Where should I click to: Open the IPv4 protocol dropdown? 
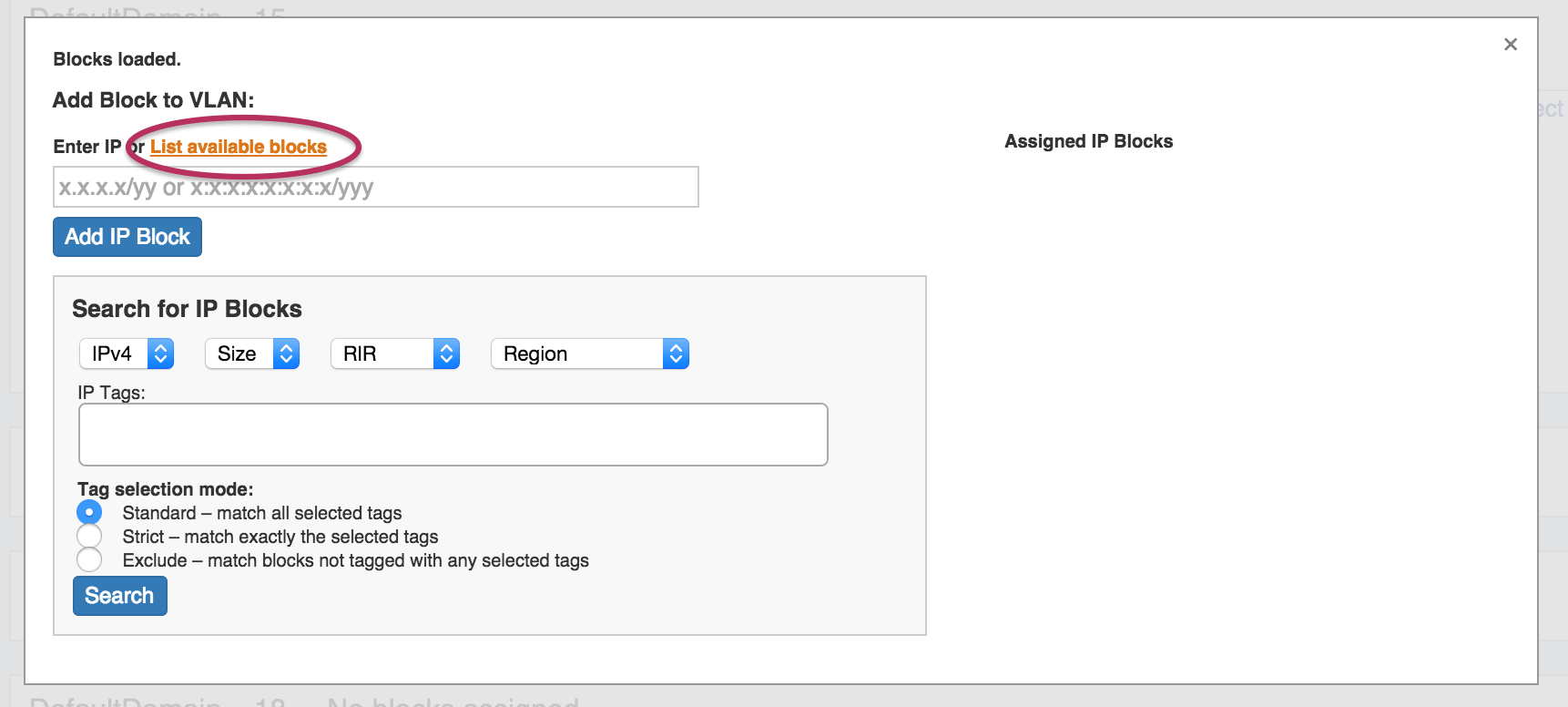(126, 353)
